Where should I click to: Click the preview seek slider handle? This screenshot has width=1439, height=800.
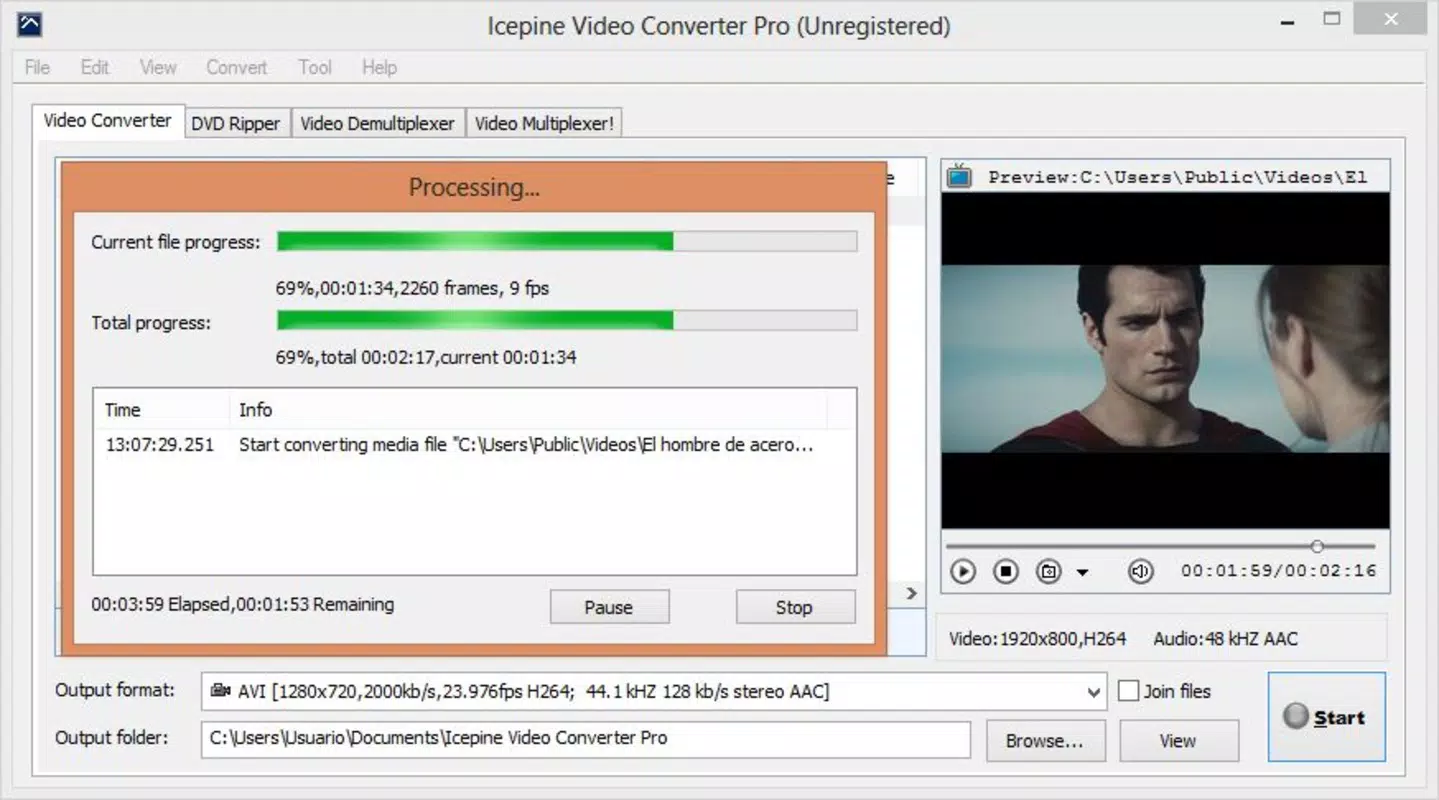click(1317, 546)
